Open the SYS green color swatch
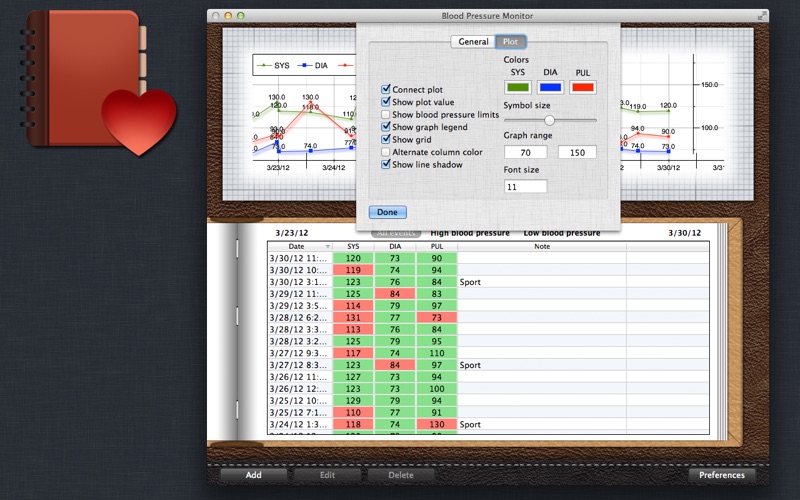Image resolution: width=800 pixels, height=500 pixels. pyautogui.click(x=518, y=87)
